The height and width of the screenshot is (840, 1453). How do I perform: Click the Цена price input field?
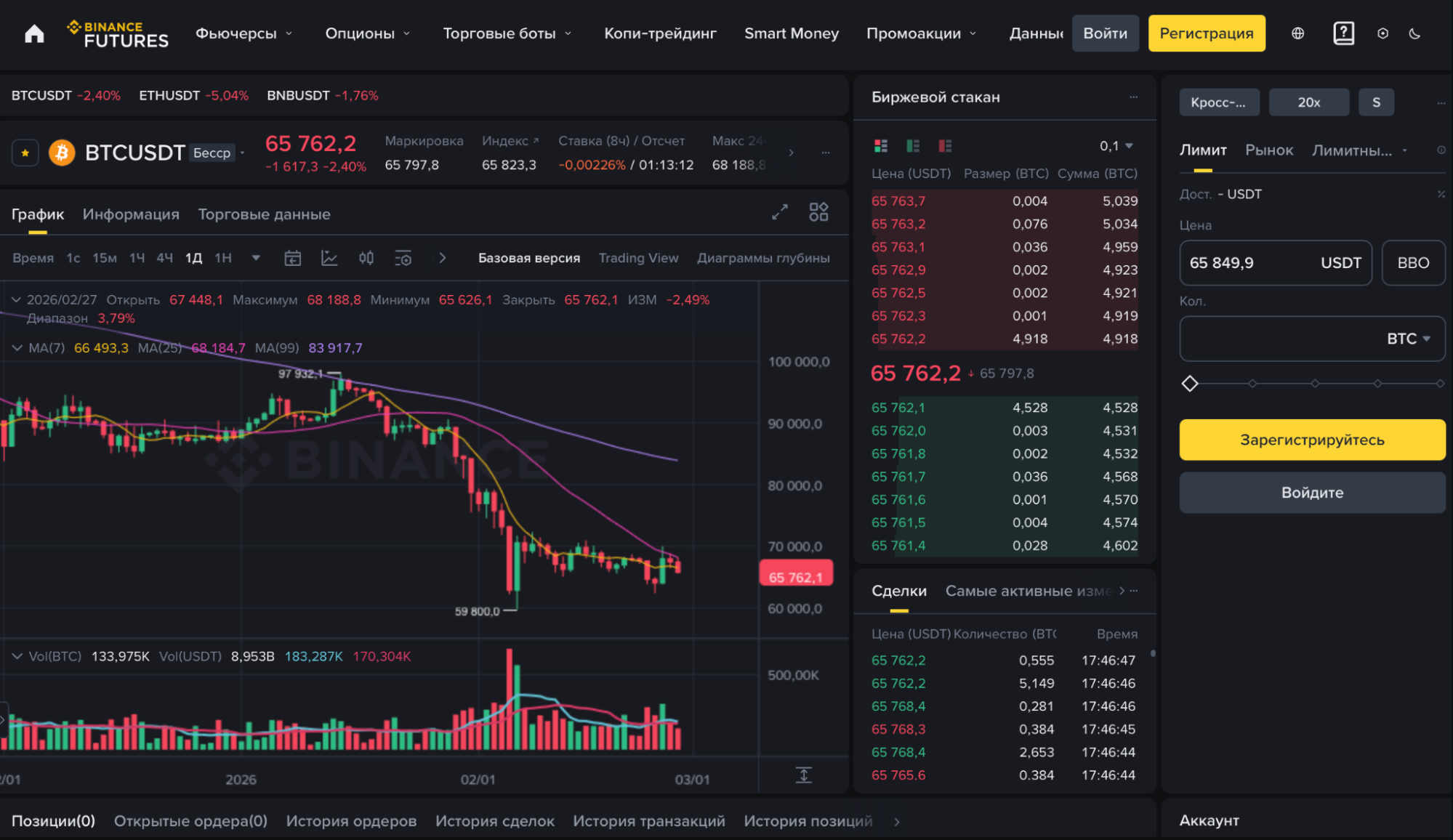click(x=1276, y=263)
